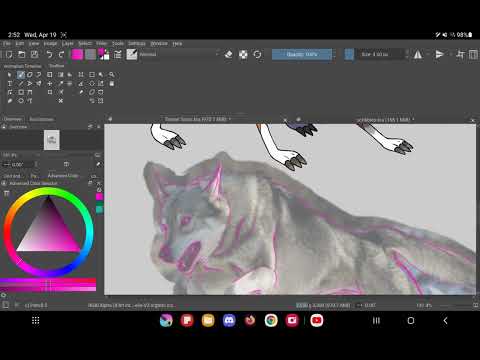Lock the Advanced Color Selector docker

tap(4, 183)
